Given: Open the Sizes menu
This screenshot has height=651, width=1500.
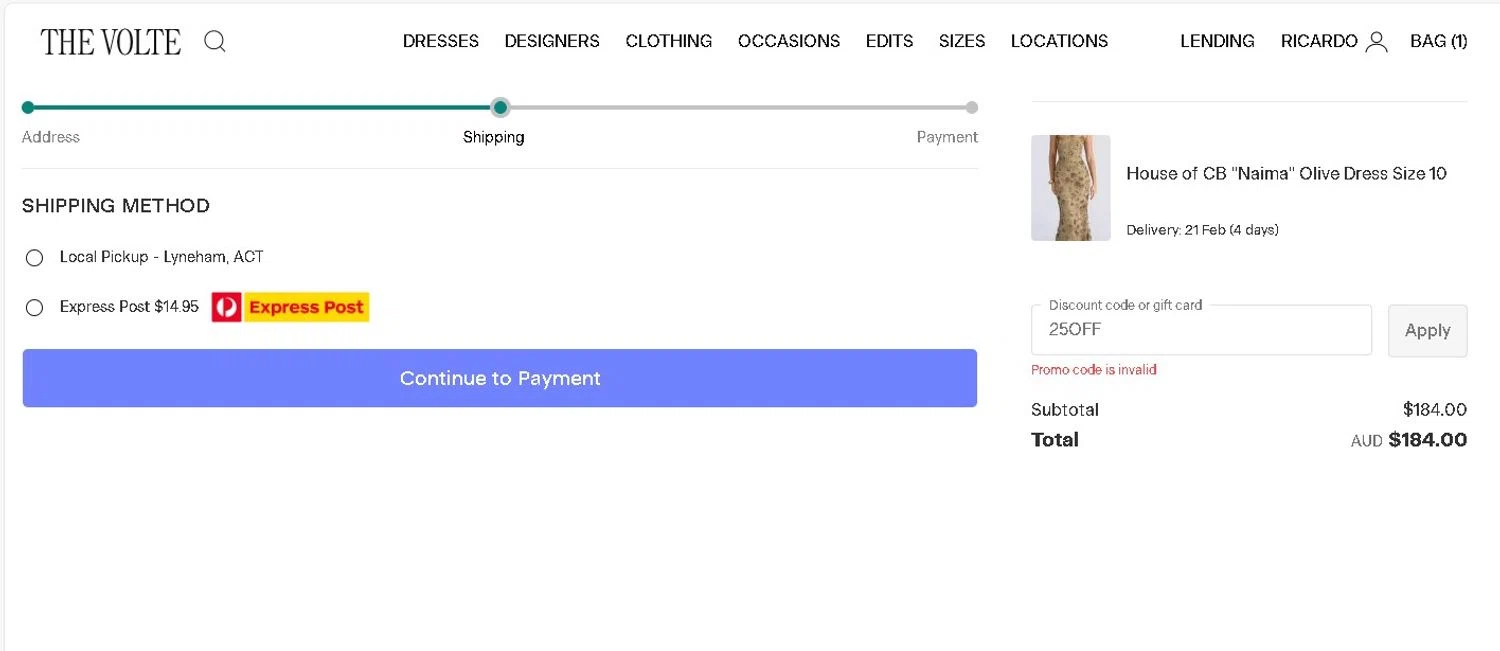Looking at the screenshot, I should point(962,41).
